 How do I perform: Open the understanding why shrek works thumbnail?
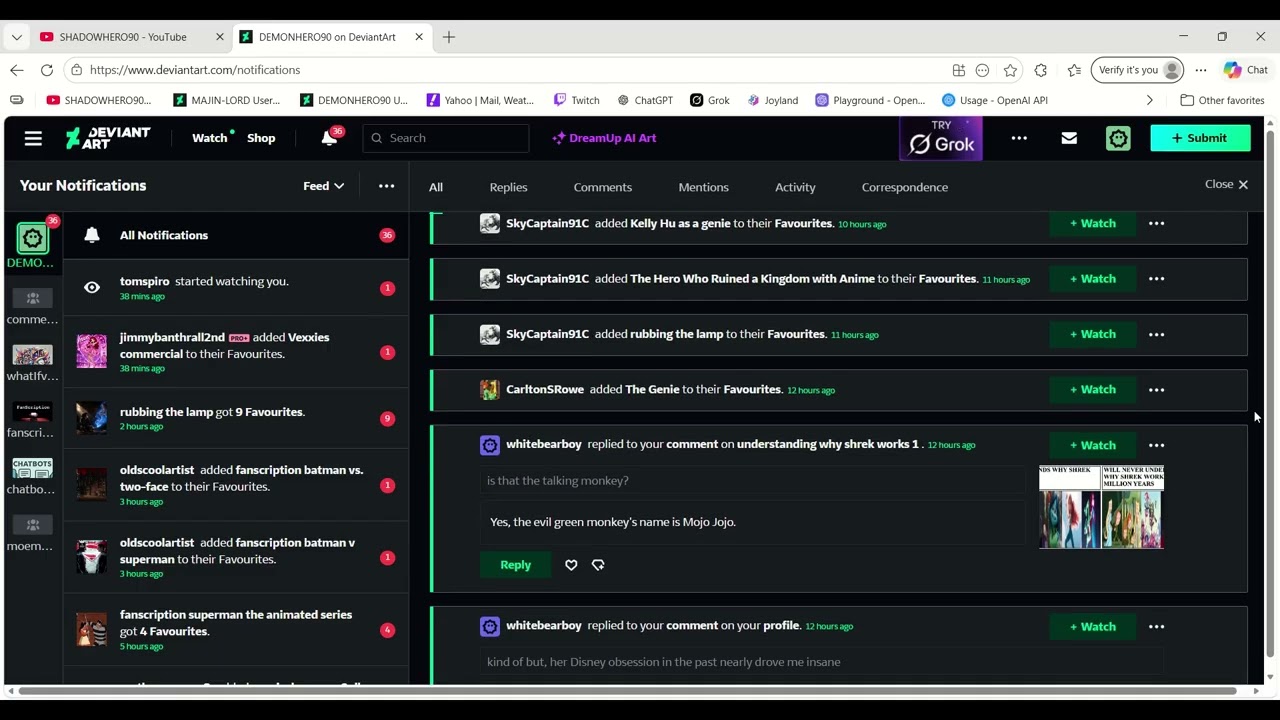click(1101, 507)
